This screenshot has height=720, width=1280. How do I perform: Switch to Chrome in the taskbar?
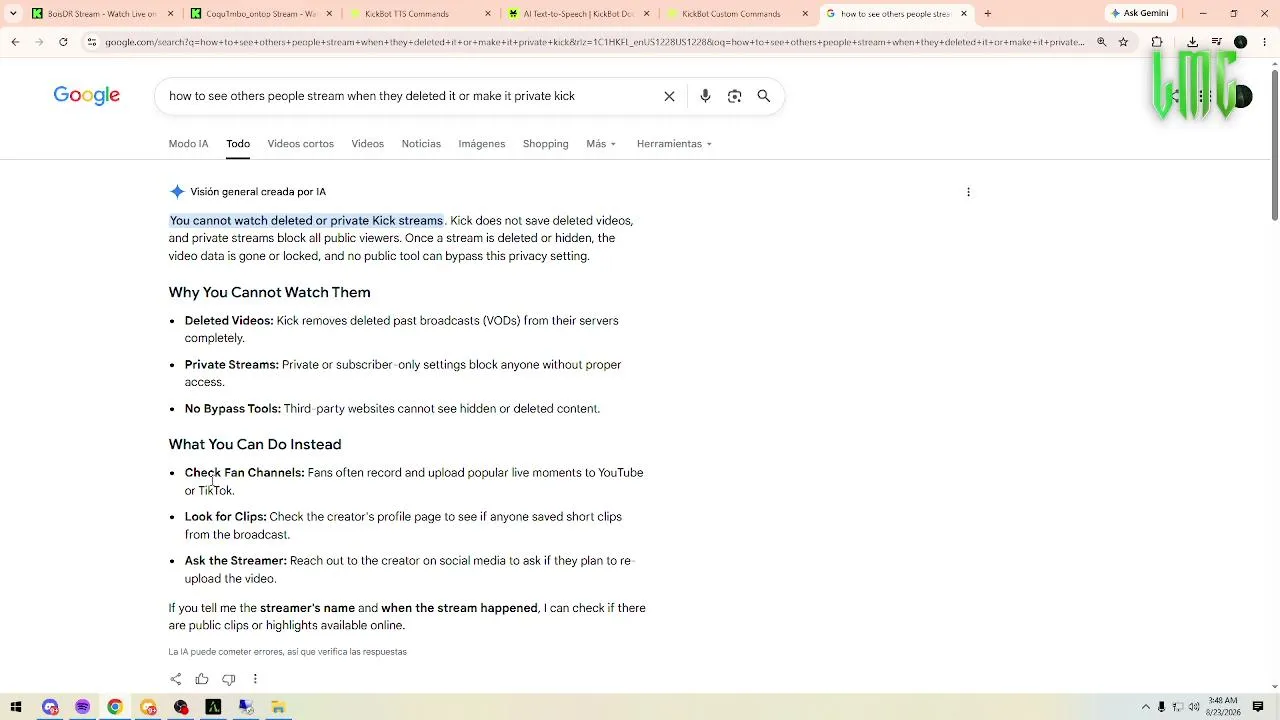[115, 707]
